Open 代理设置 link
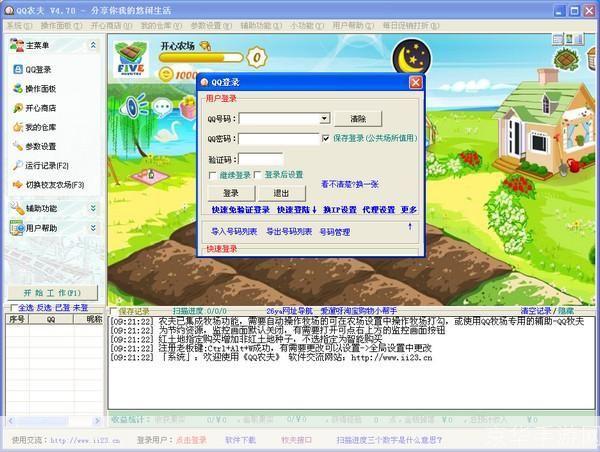This screenshot has height=452, width=600. [378, 210]
